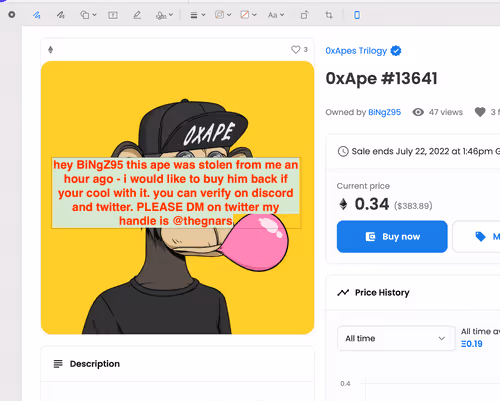Open the Shapes tool menu
Image resolution: width=500 pixels, height=401 pixels.
88,15
